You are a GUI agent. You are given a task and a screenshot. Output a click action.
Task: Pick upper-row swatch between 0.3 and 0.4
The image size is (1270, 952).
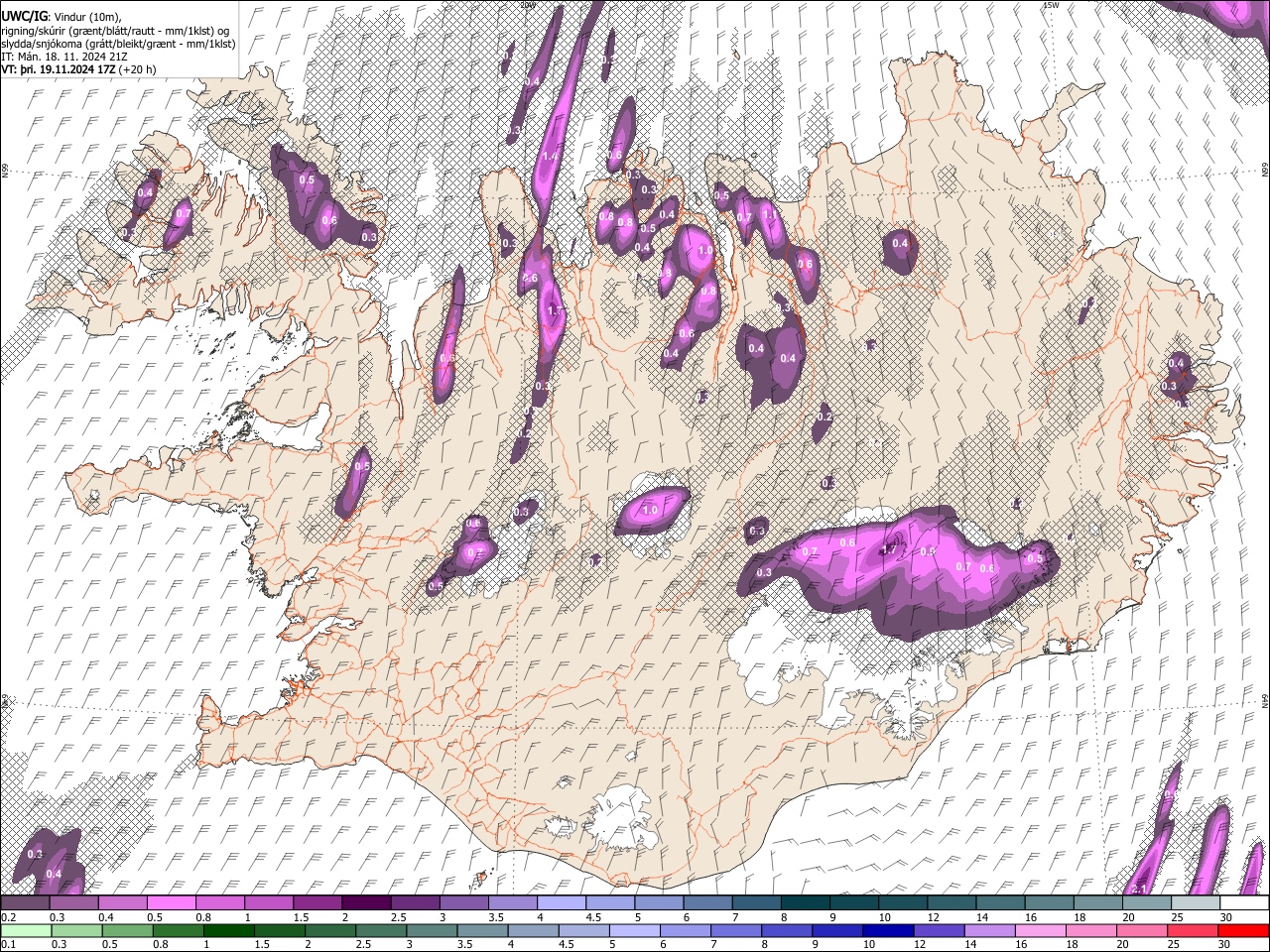pos(74,902)
